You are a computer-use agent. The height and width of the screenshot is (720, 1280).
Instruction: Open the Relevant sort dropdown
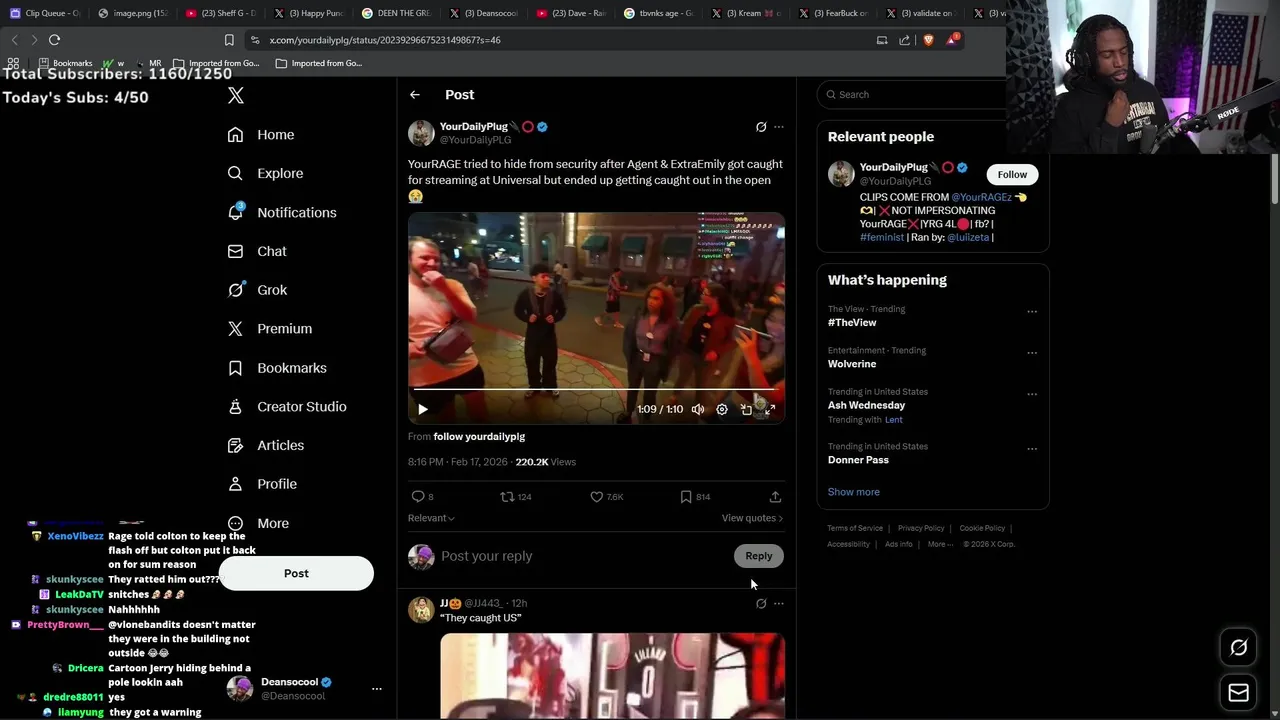pos(431,518)
